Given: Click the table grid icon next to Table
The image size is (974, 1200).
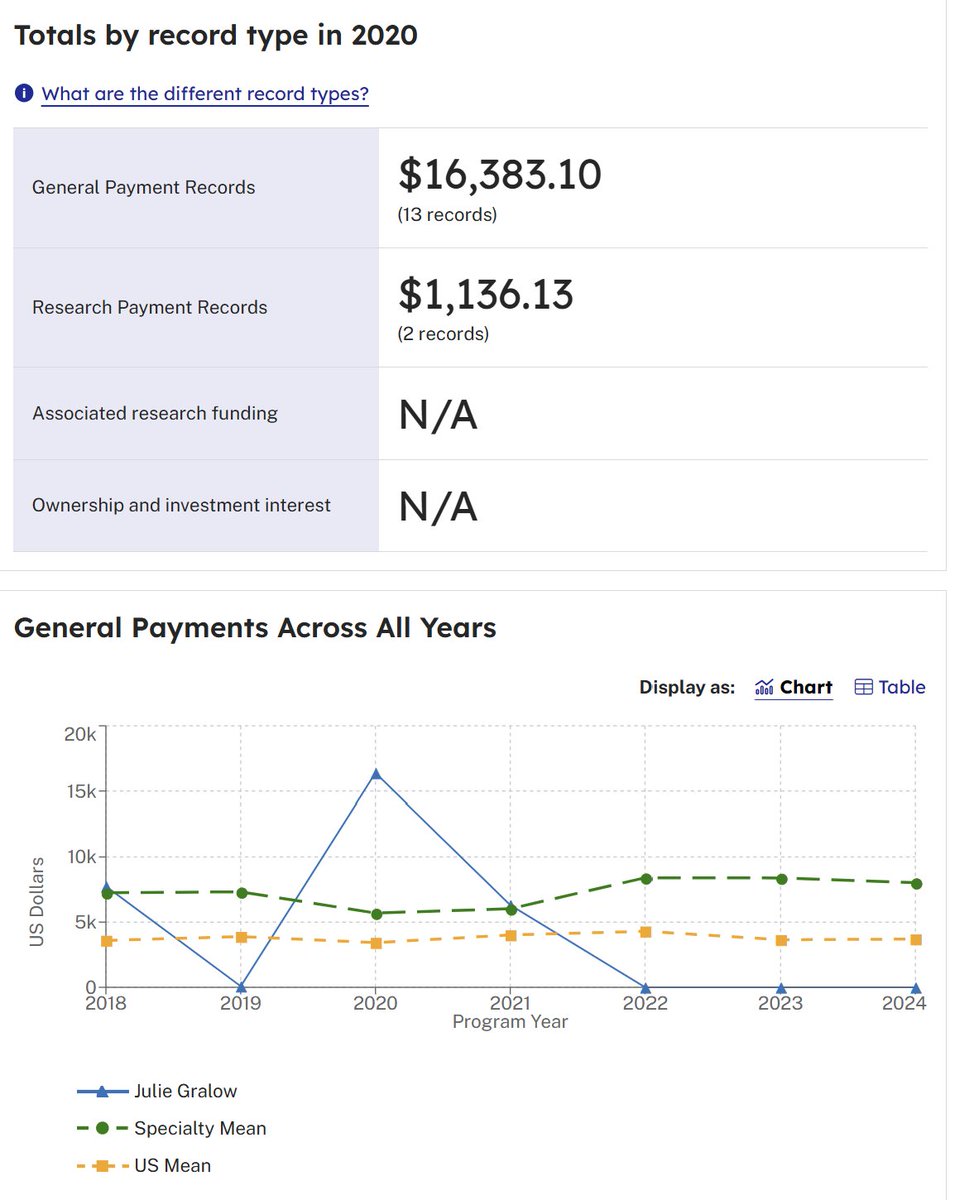Looking at the screenshot, I should (864, 687).
